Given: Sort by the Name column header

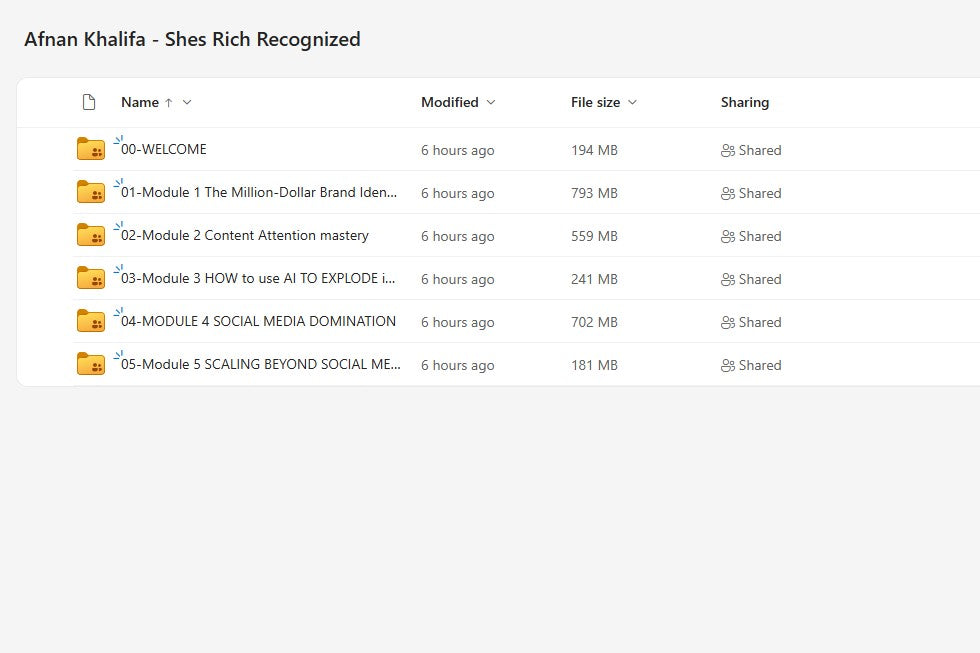Looking at the screenshot, I should tap(140, 102).
